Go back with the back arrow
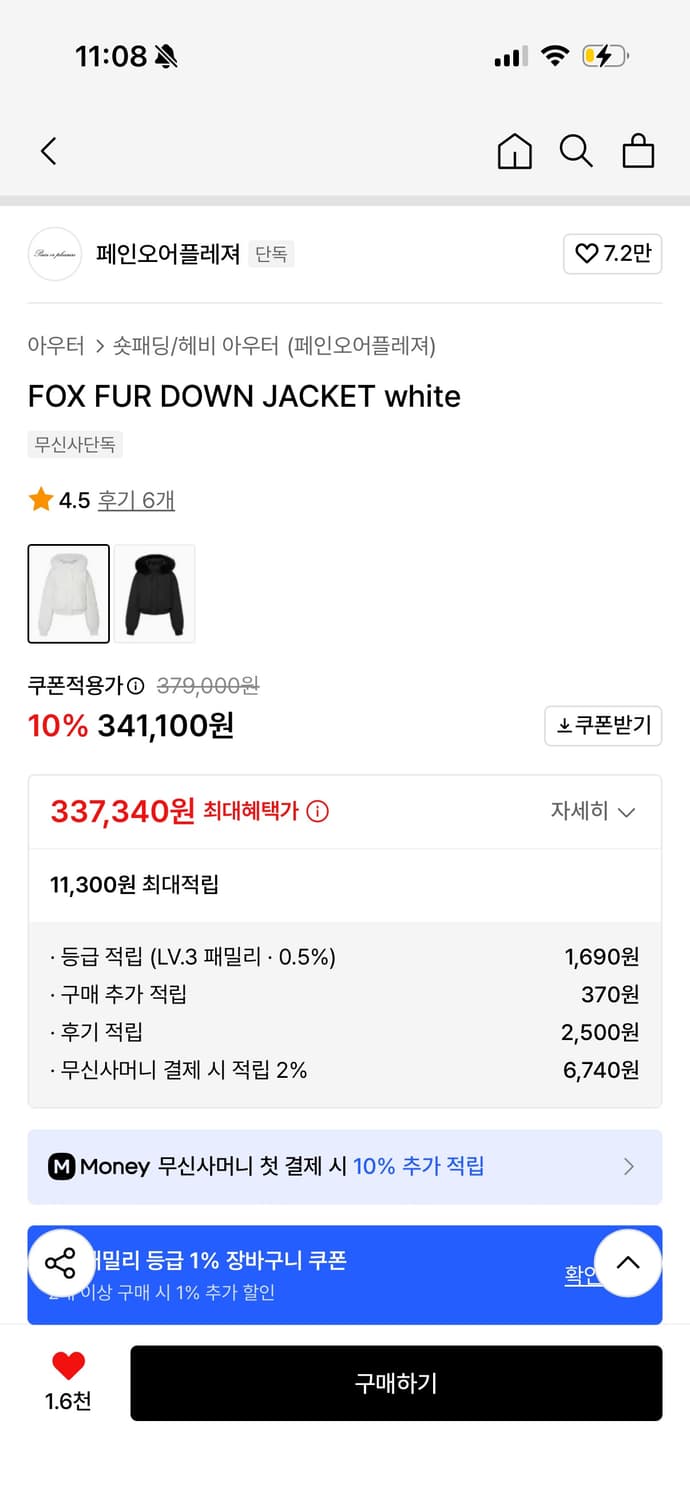Screen dimensions: 690x1500 point(48,151)
